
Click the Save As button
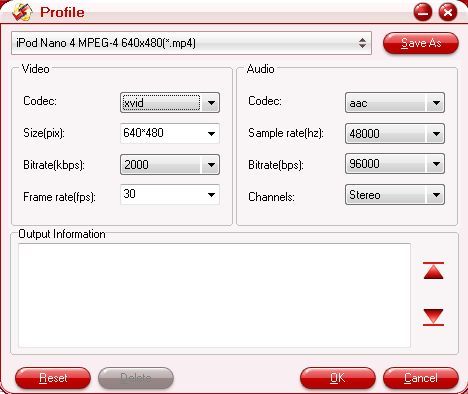pos(421,43)
